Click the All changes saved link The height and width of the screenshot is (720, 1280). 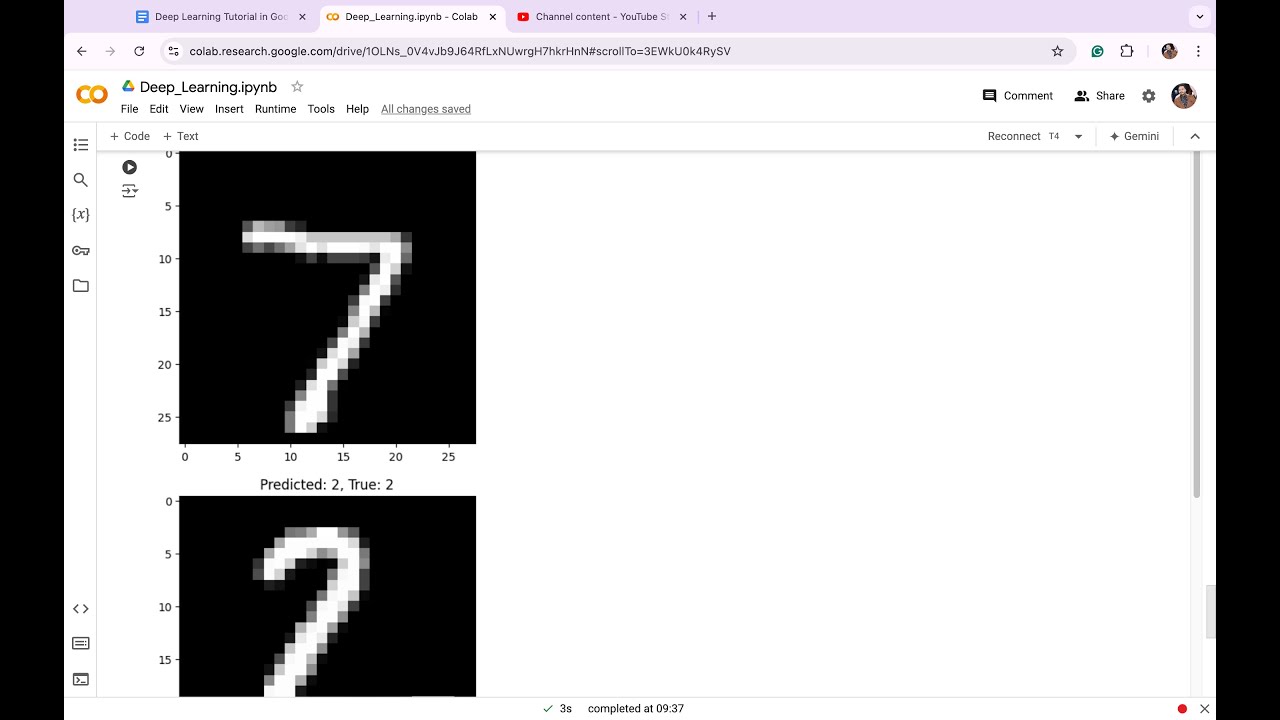426,109
